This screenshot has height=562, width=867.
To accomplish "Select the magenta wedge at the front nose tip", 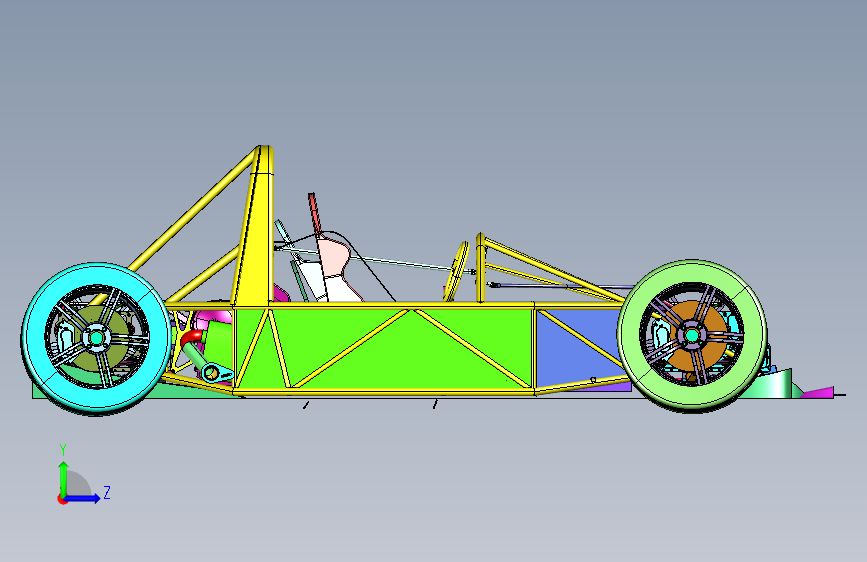I will click(817, 392).
